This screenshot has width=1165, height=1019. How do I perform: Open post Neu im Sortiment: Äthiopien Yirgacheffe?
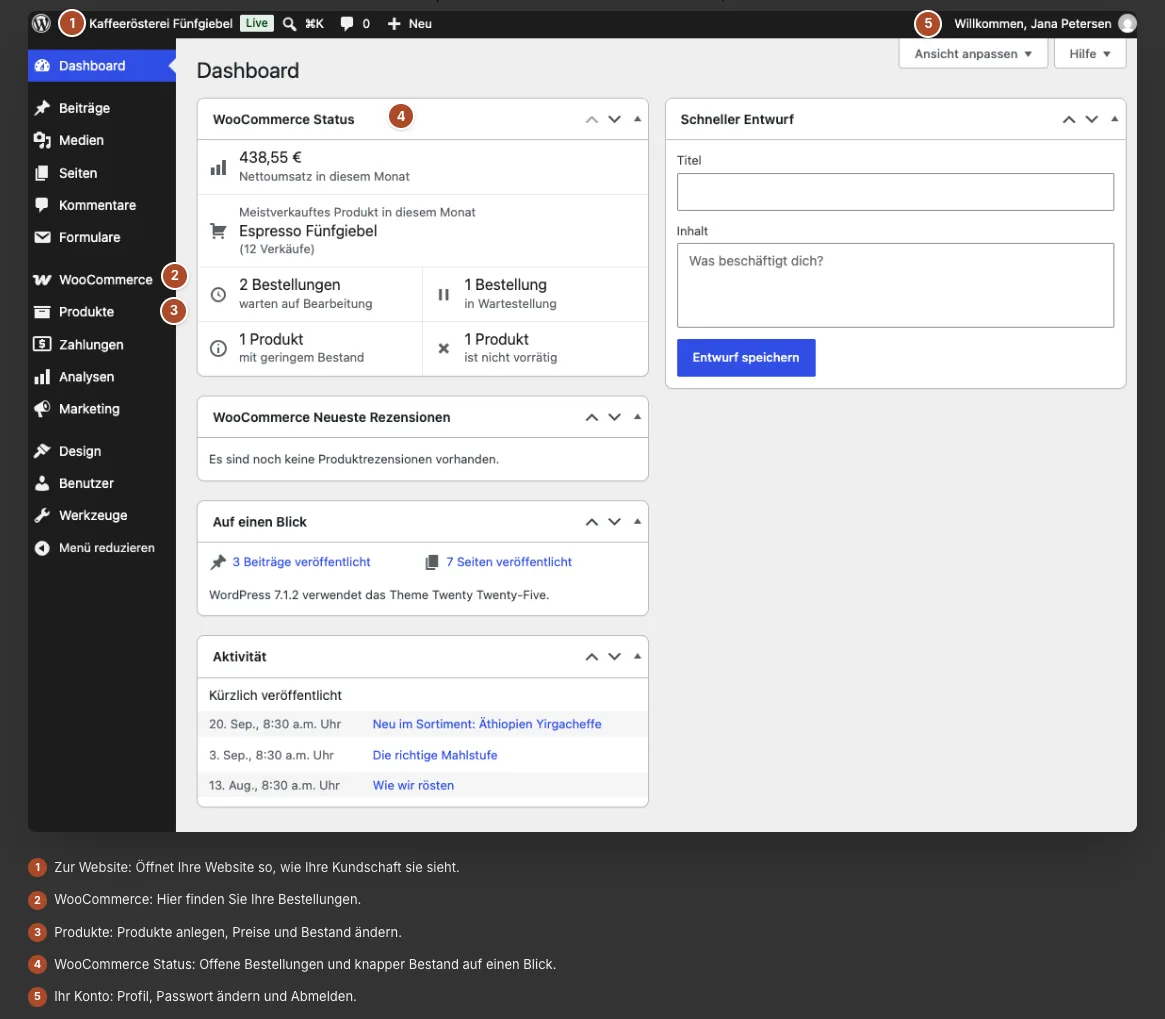487,724
